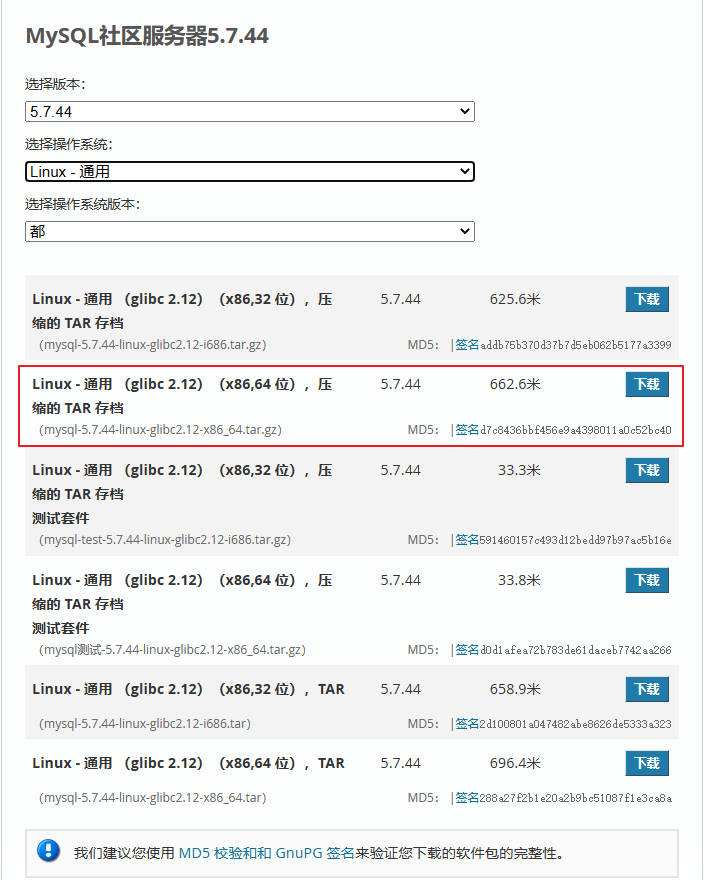This screenshot has width=721, height=880.
Task: Download the 662.6 MB 64-bit compressed TAR archive
Action: (x=647, y=384)
